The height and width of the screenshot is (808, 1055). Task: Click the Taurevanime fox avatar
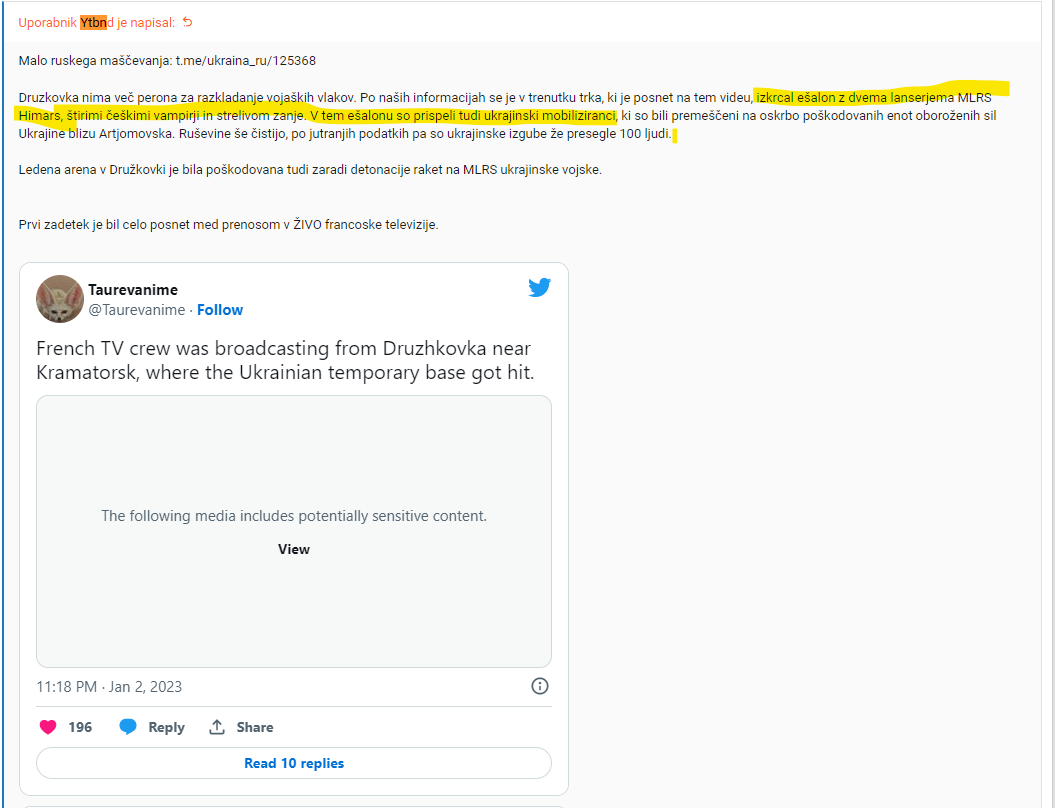click(x=60, y=299)
